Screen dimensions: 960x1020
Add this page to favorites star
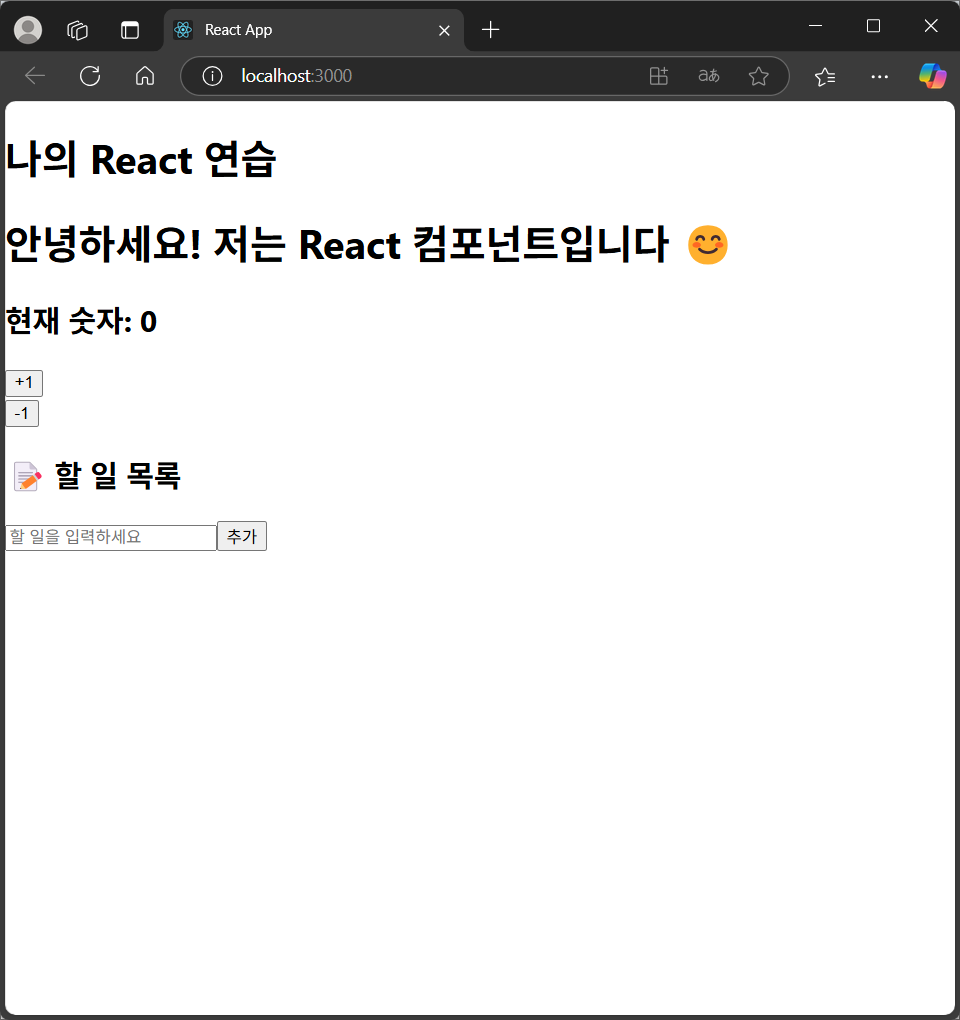point(758,76)
